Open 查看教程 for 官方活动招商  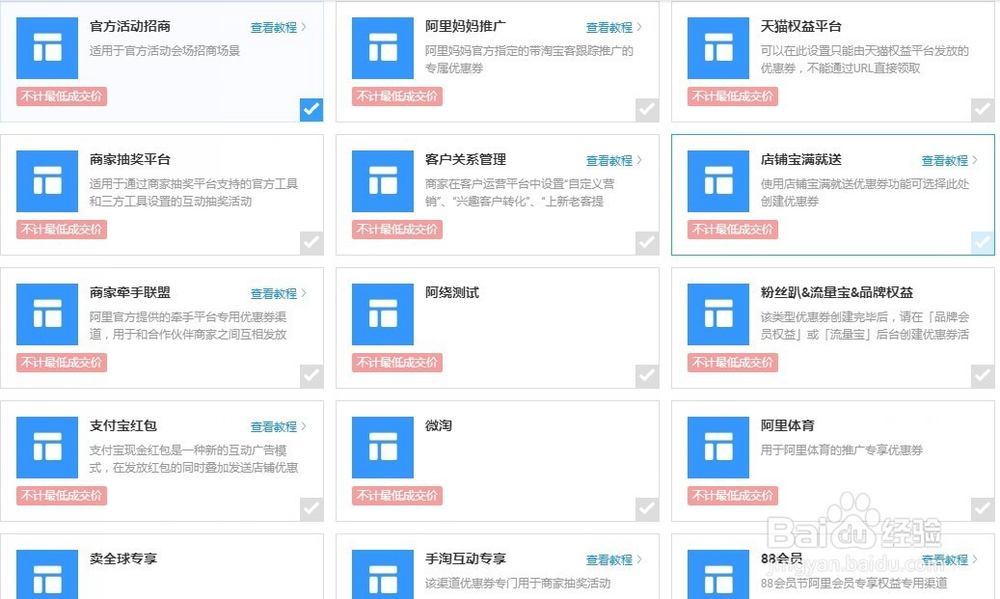tap(278, 27)
